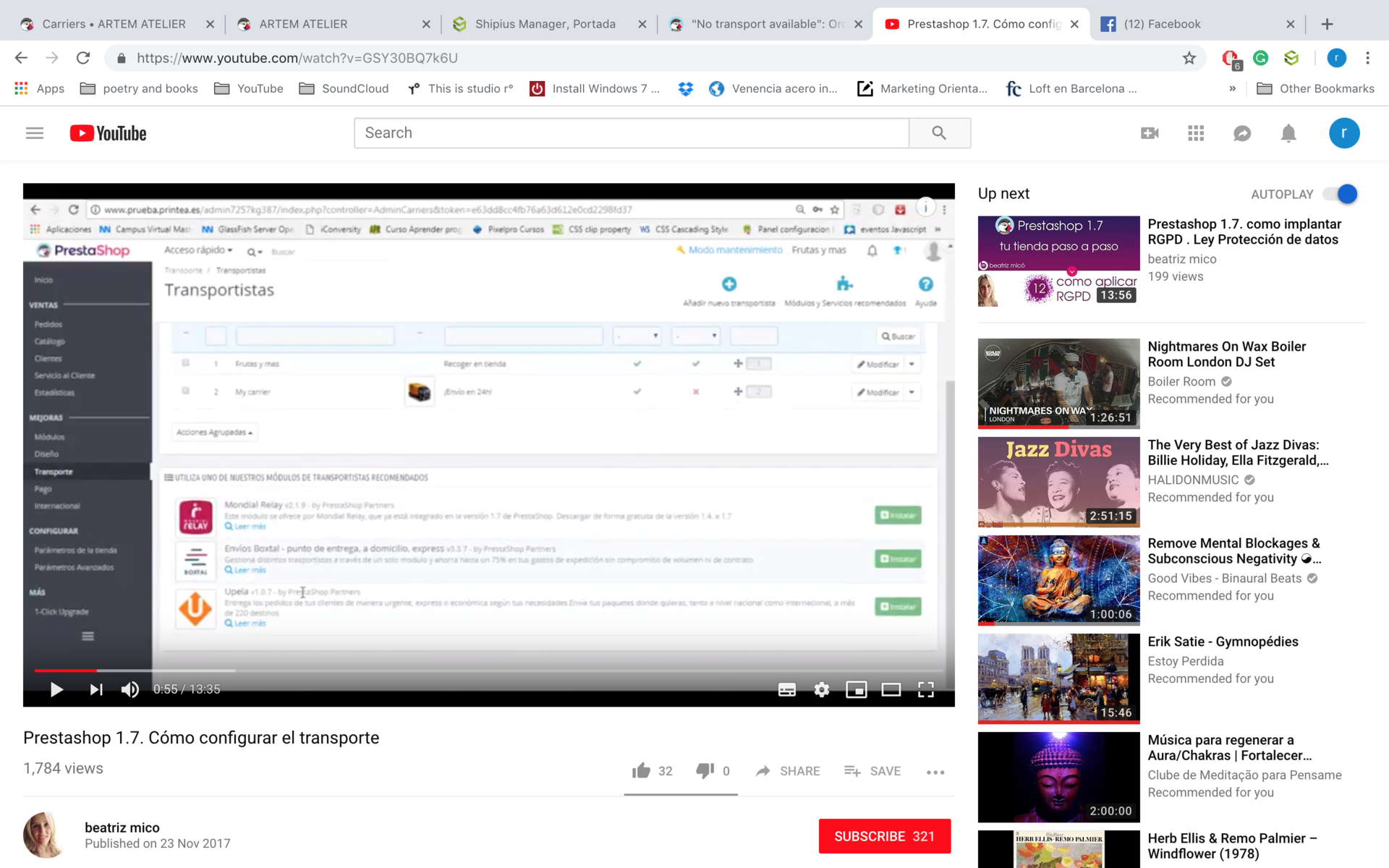This screenshot has height=868, width=1389.
Task: Expand the more actions three-dot menu
Action: tap(935, 772)
